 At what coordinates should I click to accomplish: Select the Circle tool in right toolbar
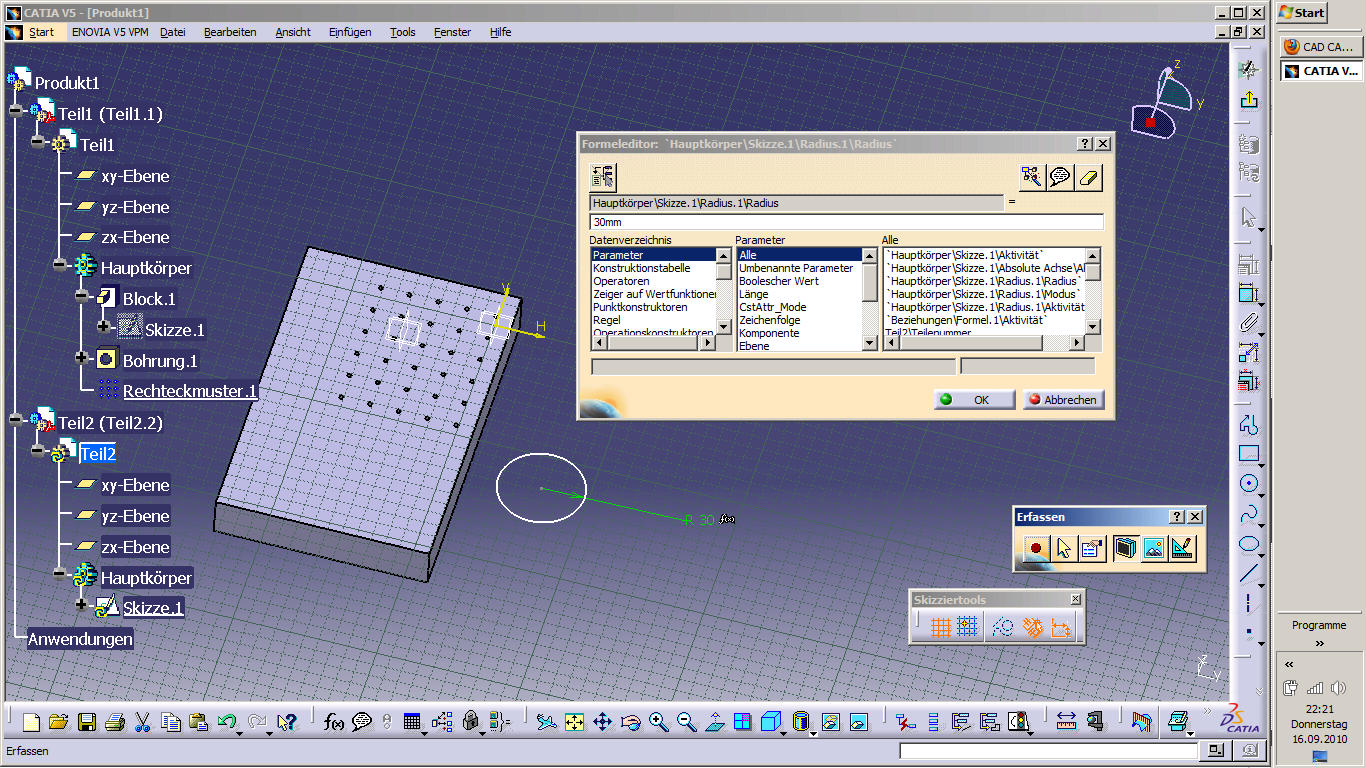point(1248,483)
